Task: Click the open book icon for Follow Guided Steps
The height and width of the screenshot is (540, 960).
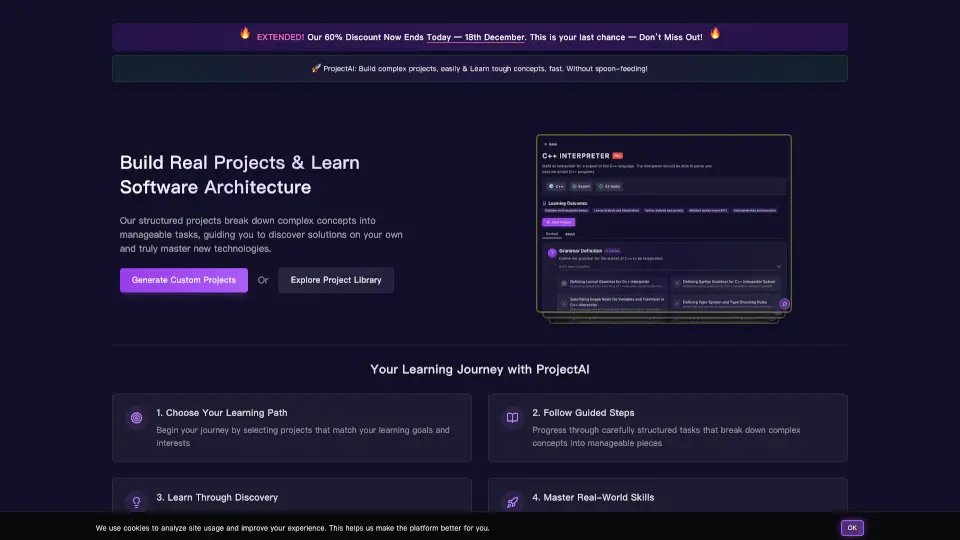Action: (512, 418)
